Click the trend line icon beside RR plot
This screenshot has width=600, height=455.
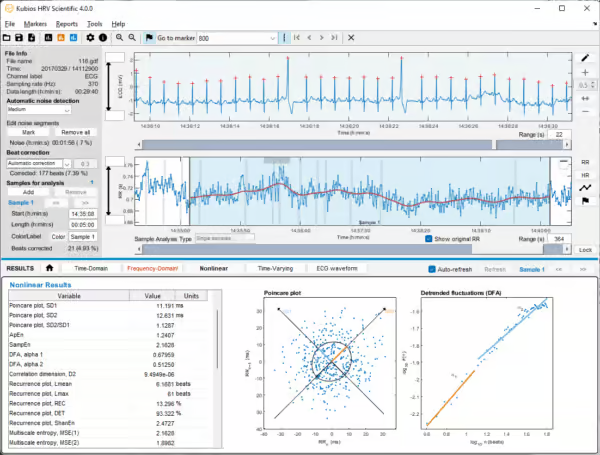(585, 187)
